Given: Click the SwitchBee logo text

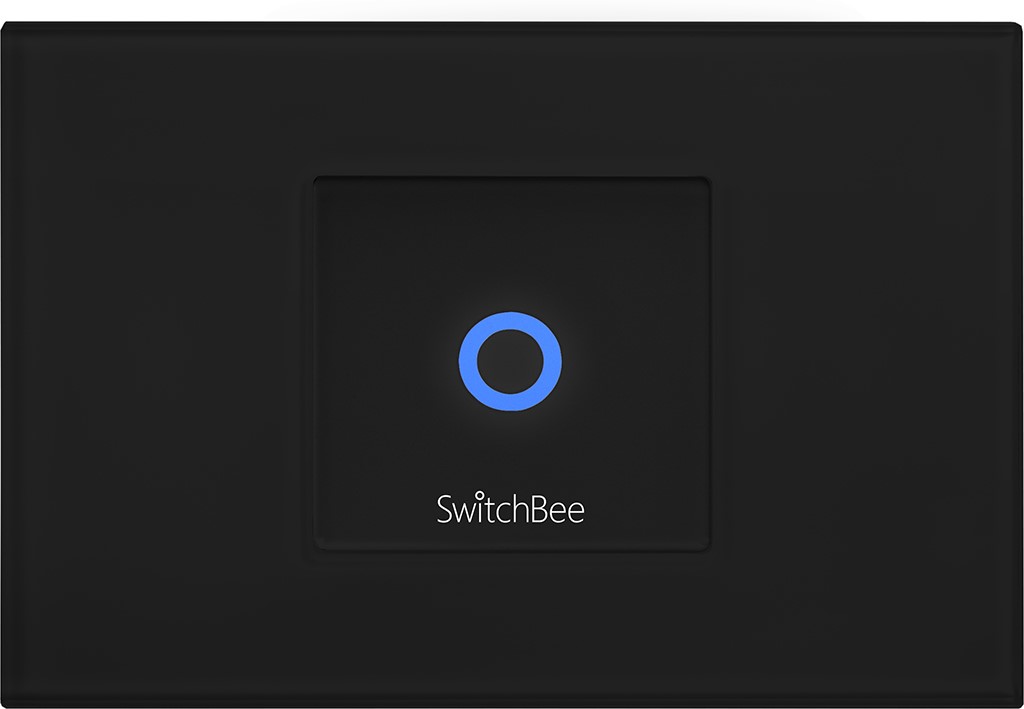Looking at the screenshot, I should coord(510,509).
